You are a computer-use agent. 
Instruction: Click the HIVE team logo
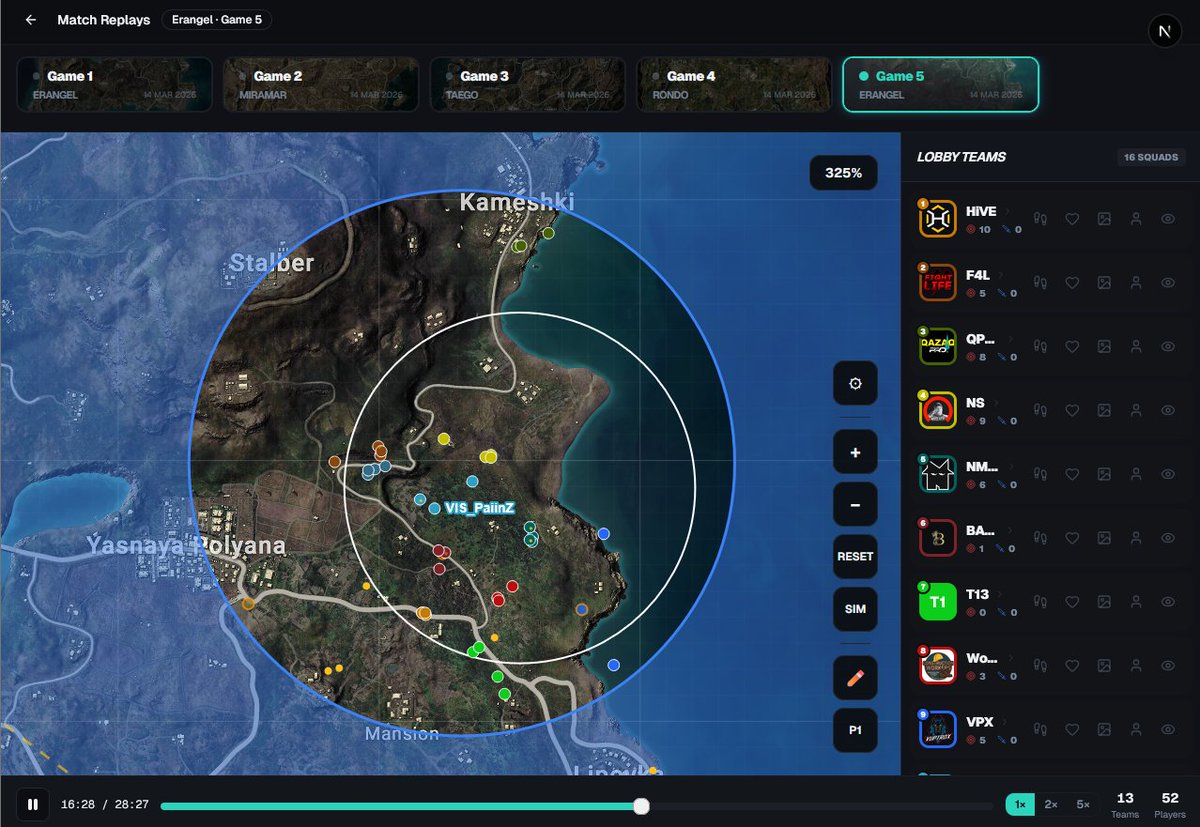(x=938, y=219)
